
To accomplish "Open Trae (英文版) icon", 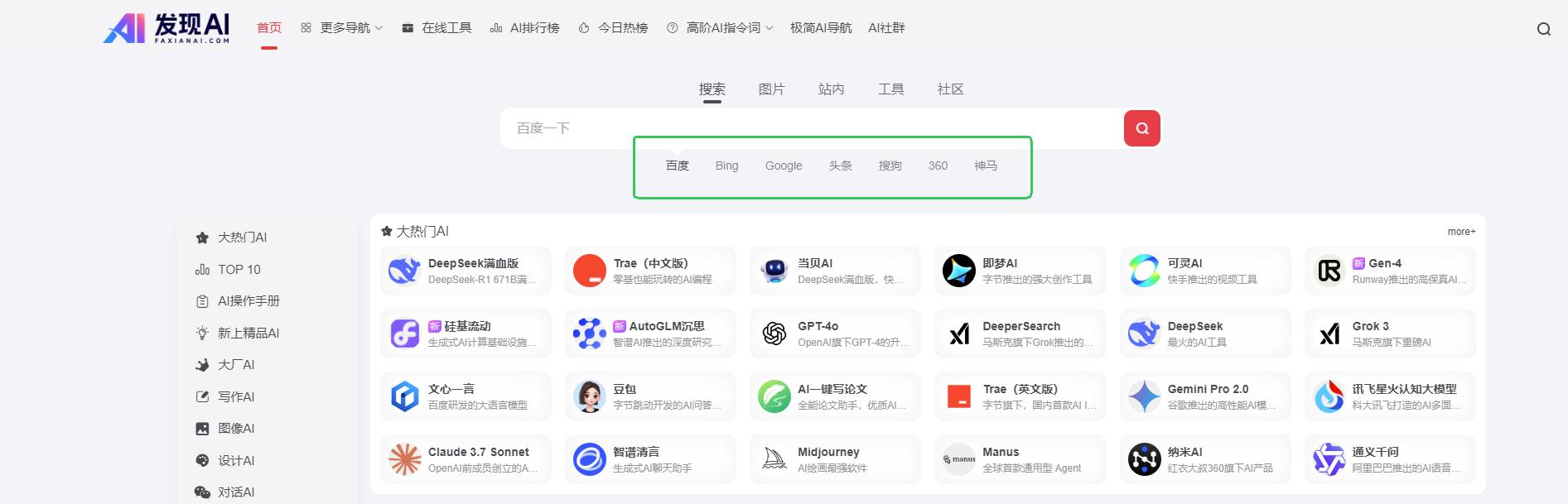I will [x=959, y=396].
